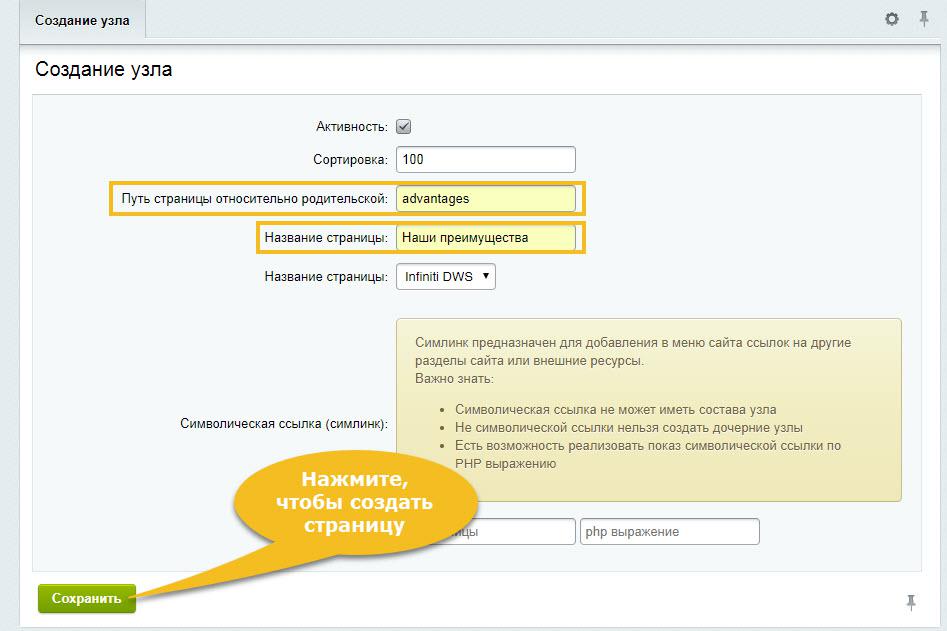Click the Символическая ссылка (симлинк) label
Screen dimensions: 947x631
284,423
